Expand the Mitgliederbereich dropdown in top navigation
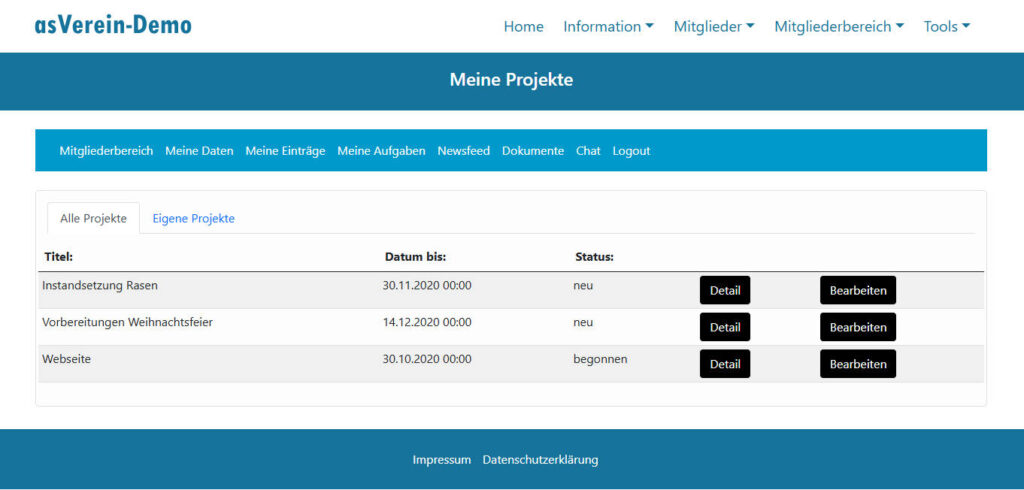1024x490 pixels. tap(838, 27)
